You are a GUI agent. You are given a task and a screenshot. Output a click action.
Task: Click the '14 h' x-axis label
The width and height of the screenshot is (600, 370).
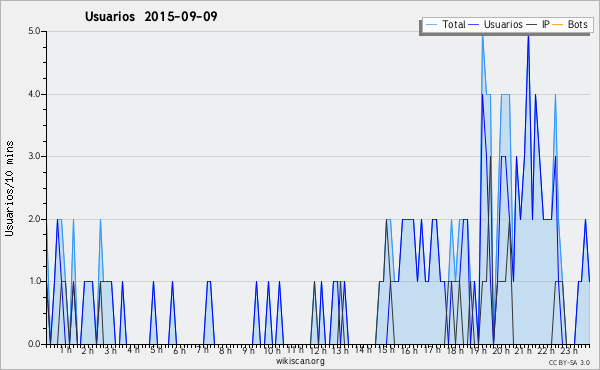click(x=363, y=349)
